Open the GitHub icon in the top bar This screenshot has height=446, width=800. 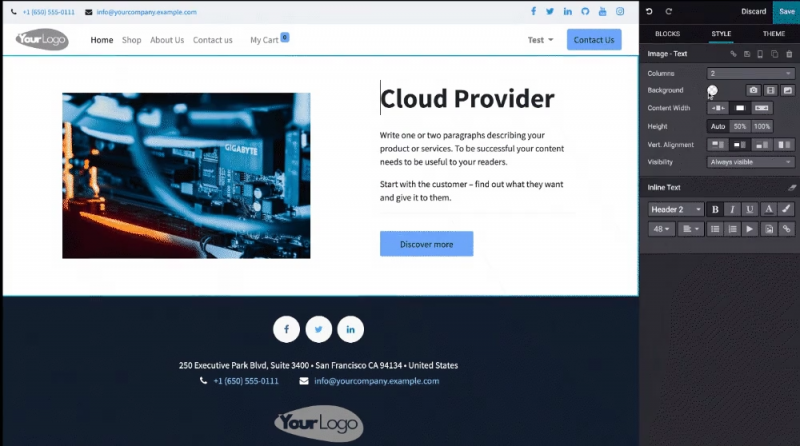[x=602, y=12]
